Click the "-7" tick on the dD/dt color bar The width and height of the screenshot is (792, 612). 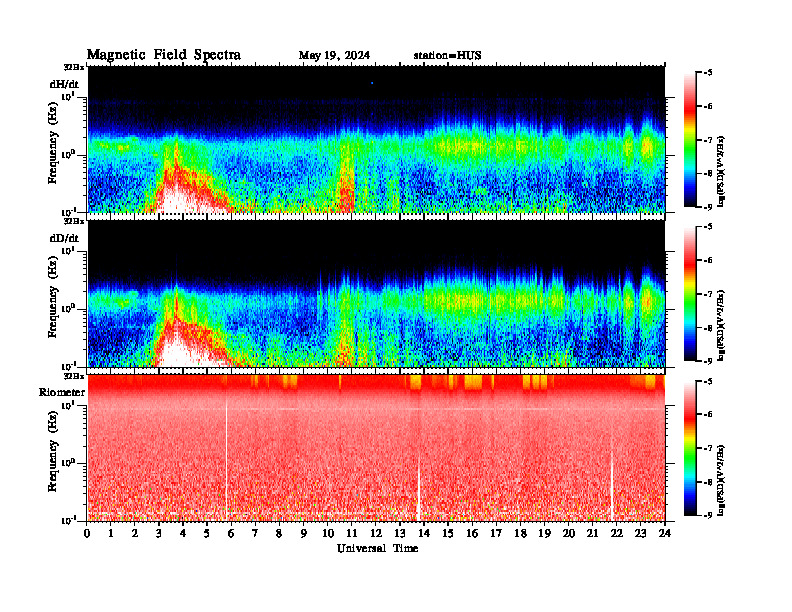point(708,294)
